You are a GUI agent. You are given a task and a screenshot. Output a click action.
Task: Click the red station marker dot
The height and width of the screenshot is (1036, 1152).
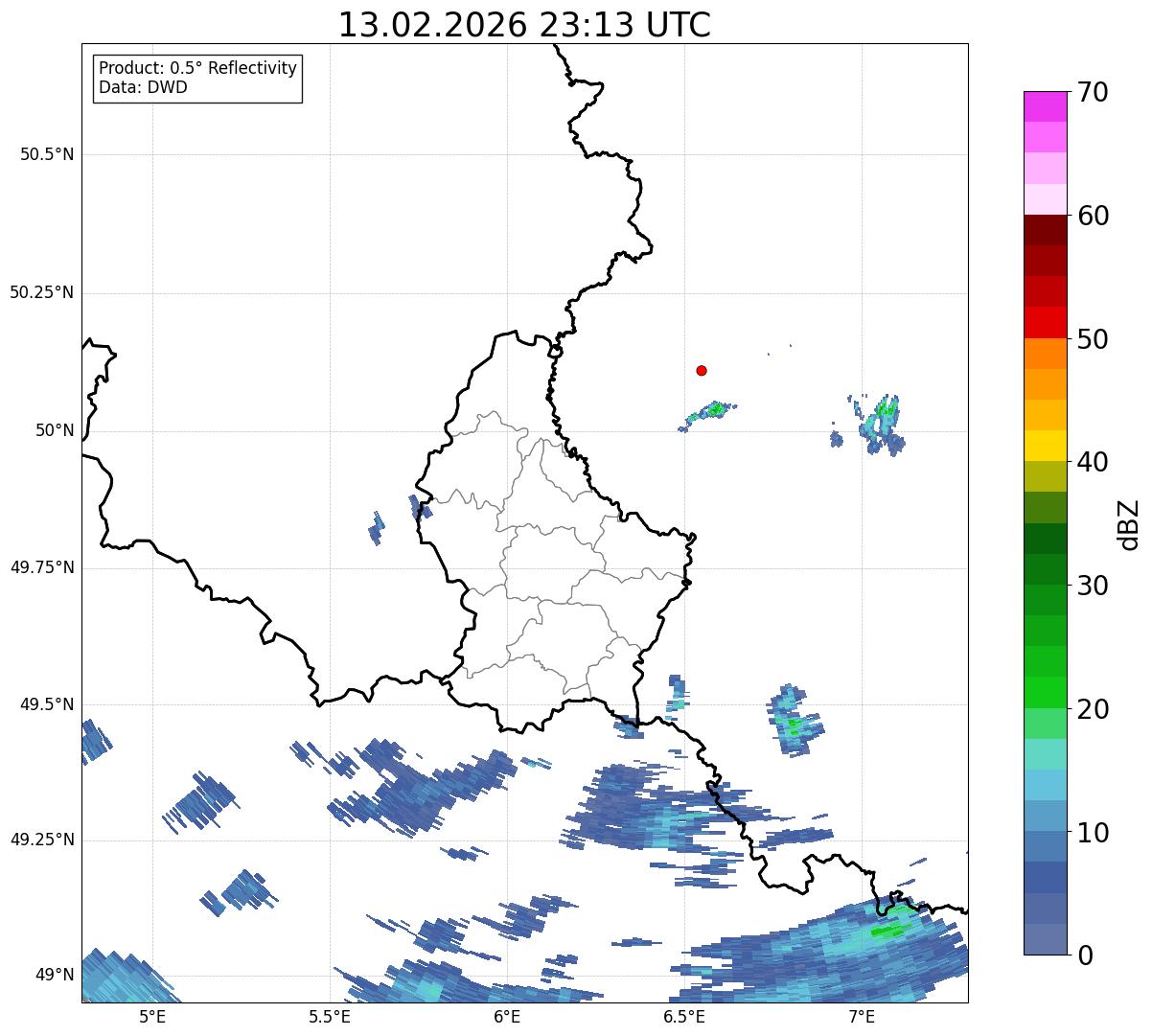702,370
